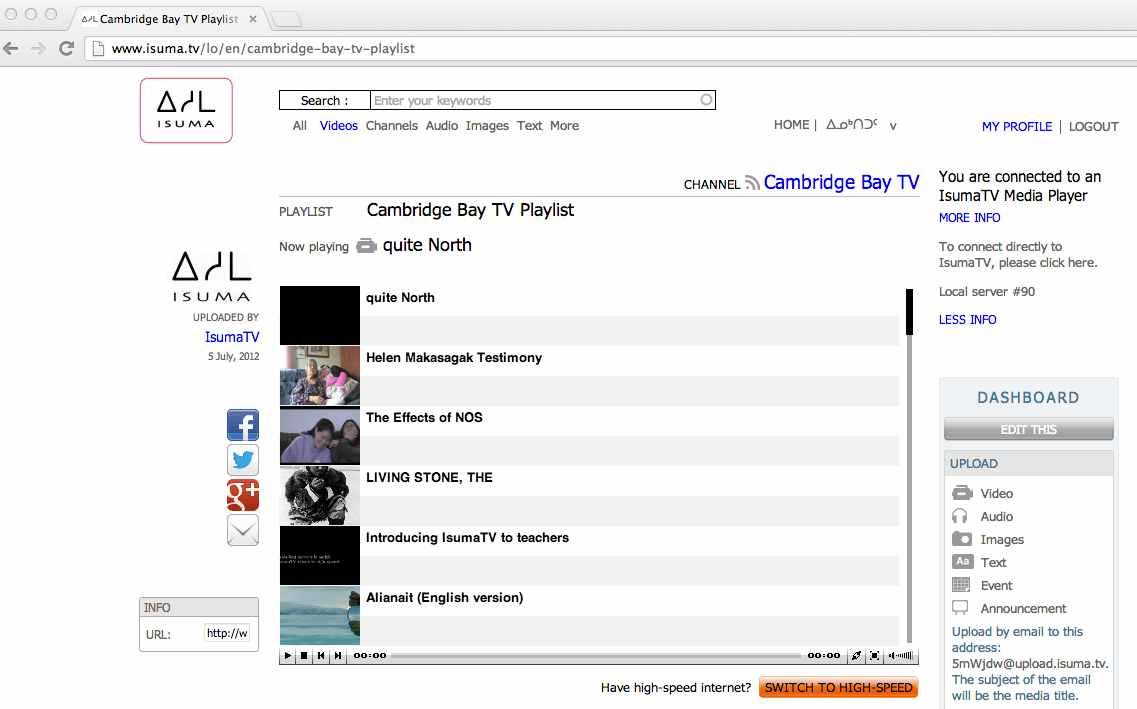Viewport: 1137px width, 709px height.
Task: Share on Twitter
Action: 243,460
